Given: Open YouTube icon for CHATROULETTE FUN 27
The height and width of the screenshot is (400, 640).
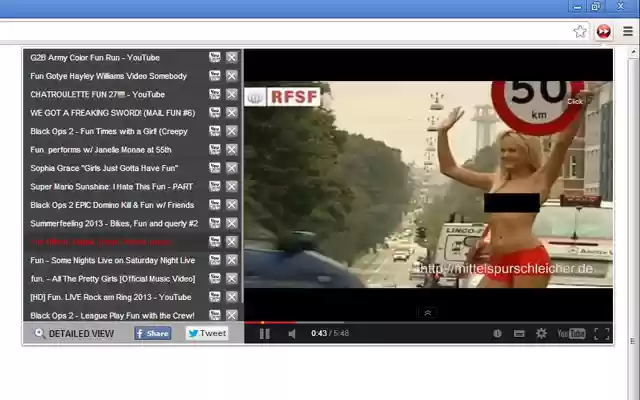Looking at the screenshot, I should [215, 94].
